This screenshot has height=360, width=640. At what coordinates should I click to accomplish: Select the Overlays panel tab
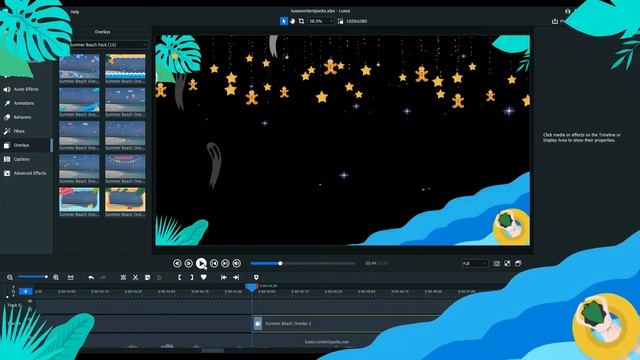(x=25, y=145)
